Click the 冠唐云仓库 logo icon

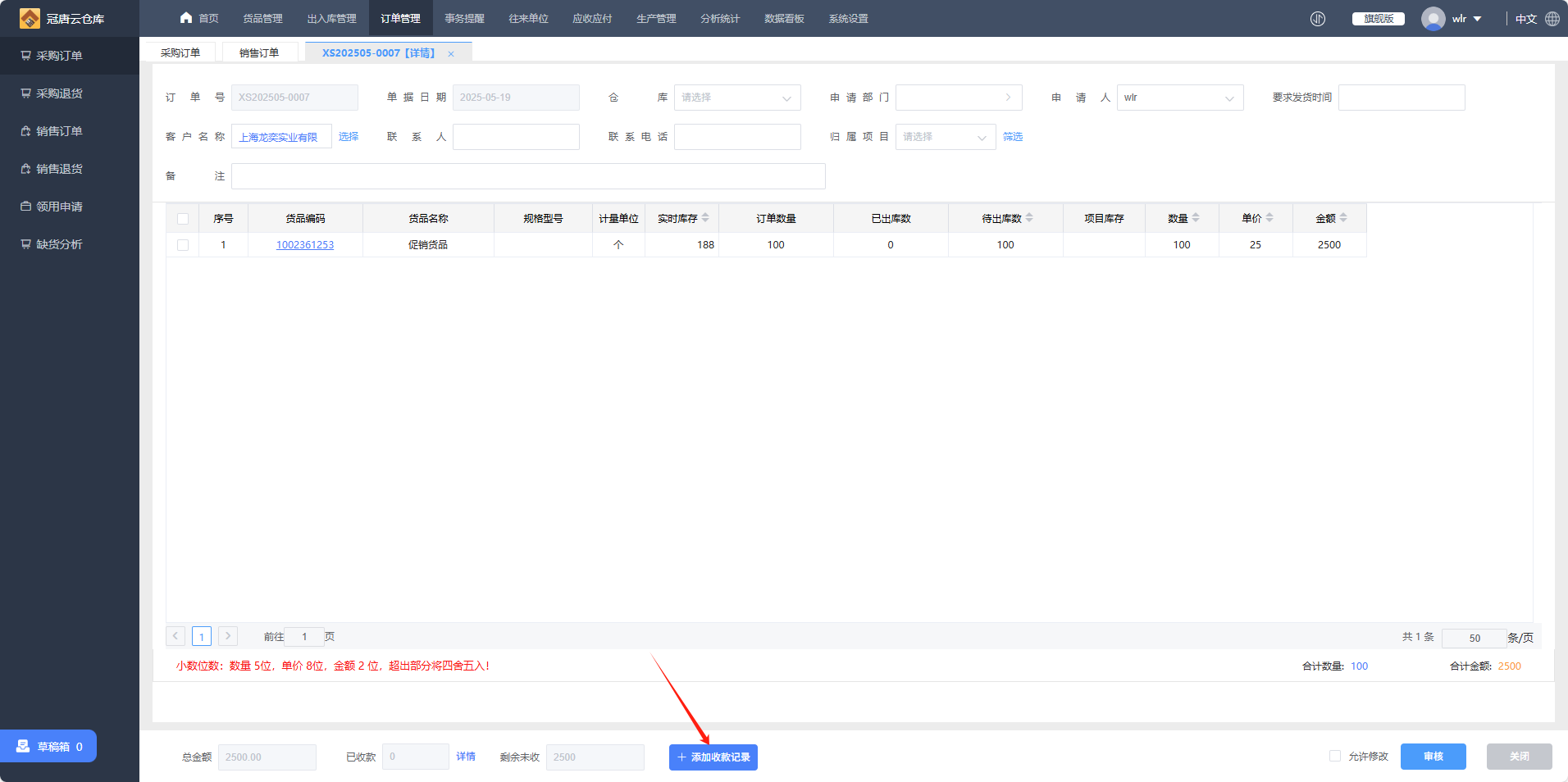coord(30,18)
